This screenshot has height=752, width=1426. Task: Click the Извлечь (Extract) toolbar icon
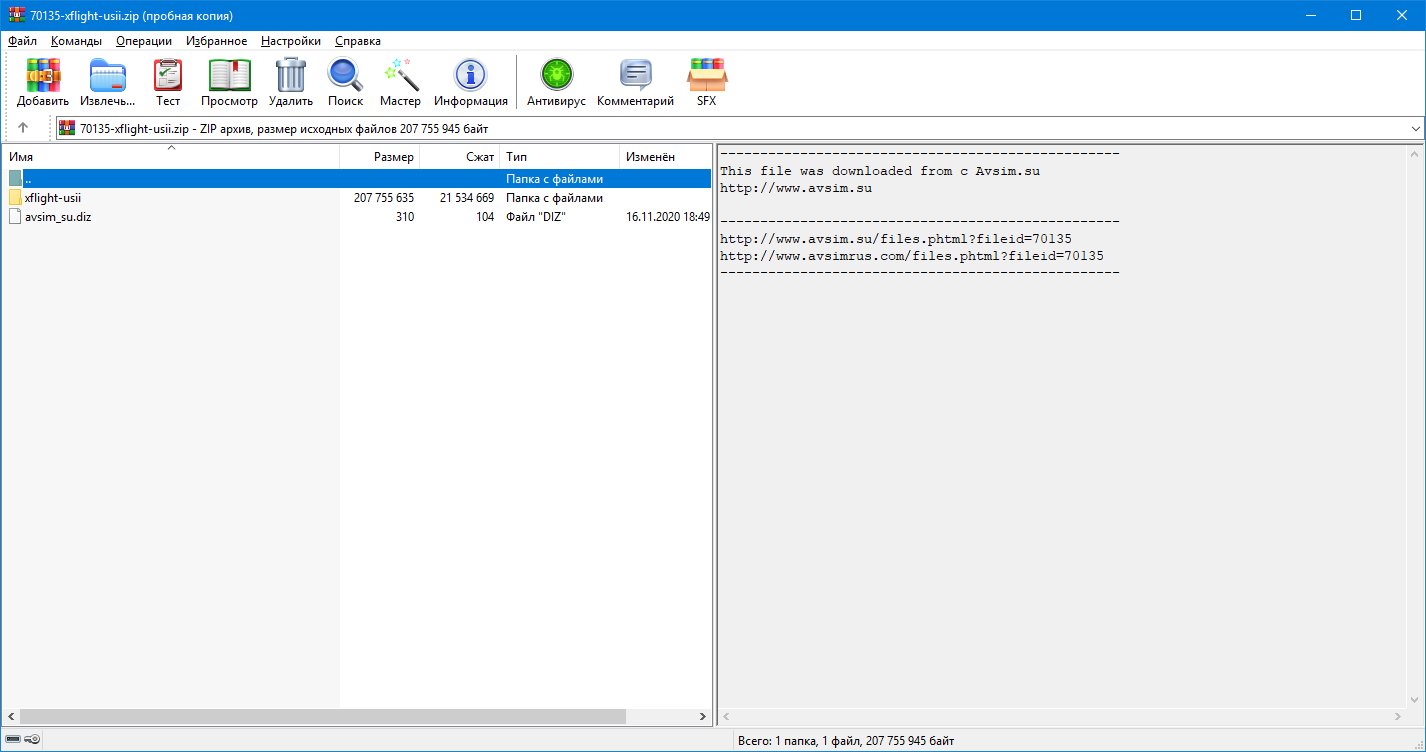click(x=107, y=76)
